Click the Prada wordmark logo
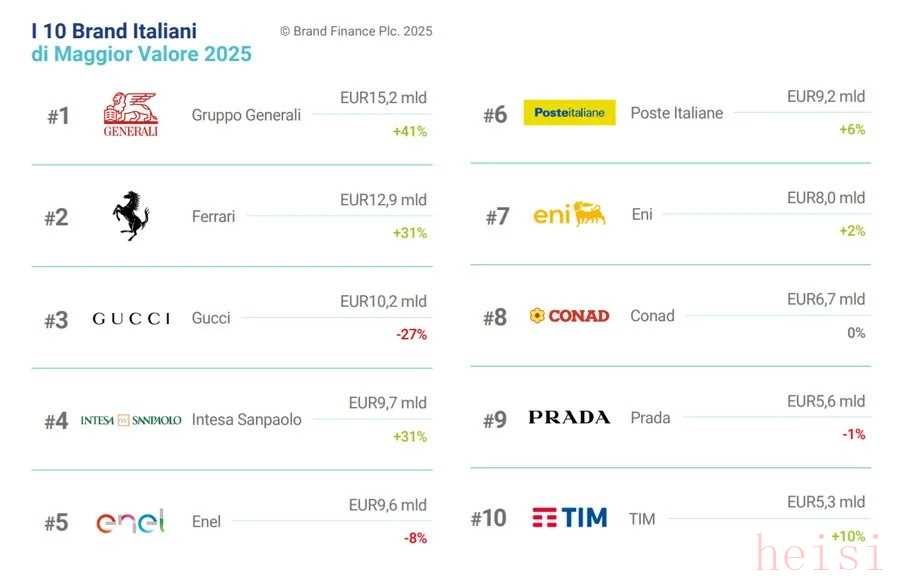The width and height of the screenshot is (900, 583). [569, 417]
